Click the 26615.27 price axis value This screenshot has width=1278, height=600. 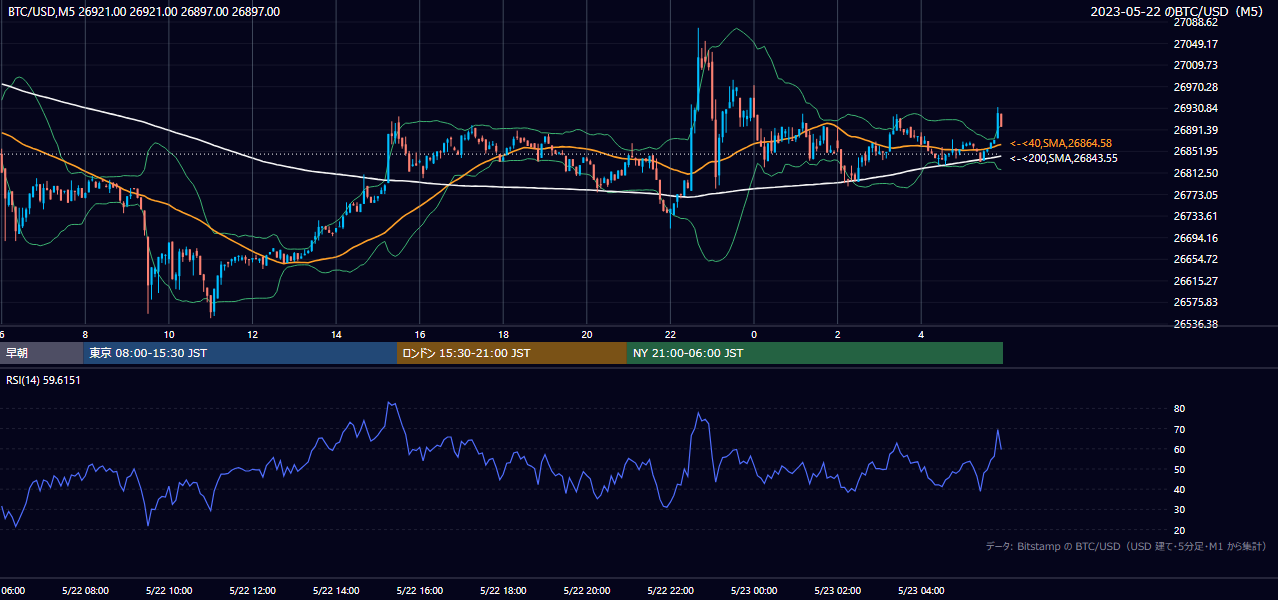1196,281
